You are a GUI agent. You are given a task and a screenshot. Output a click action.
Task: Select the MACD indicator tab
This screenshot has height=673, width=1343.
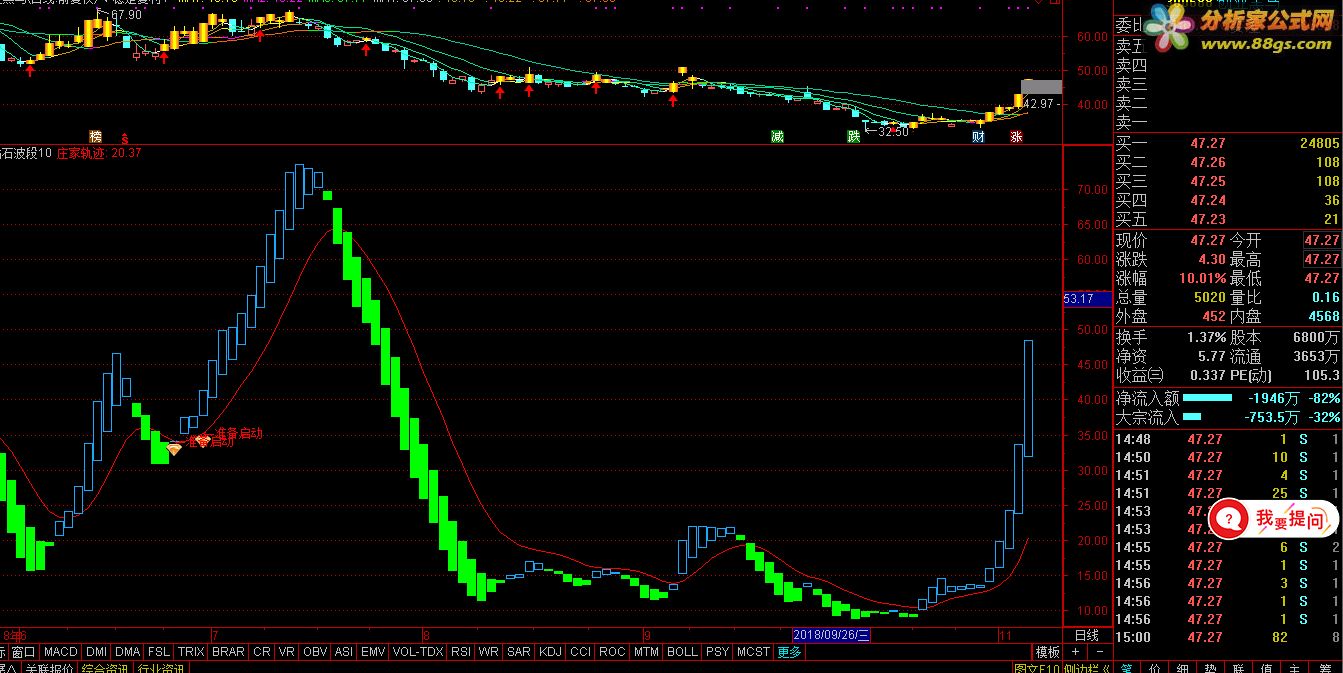click(x=60, y=651)
